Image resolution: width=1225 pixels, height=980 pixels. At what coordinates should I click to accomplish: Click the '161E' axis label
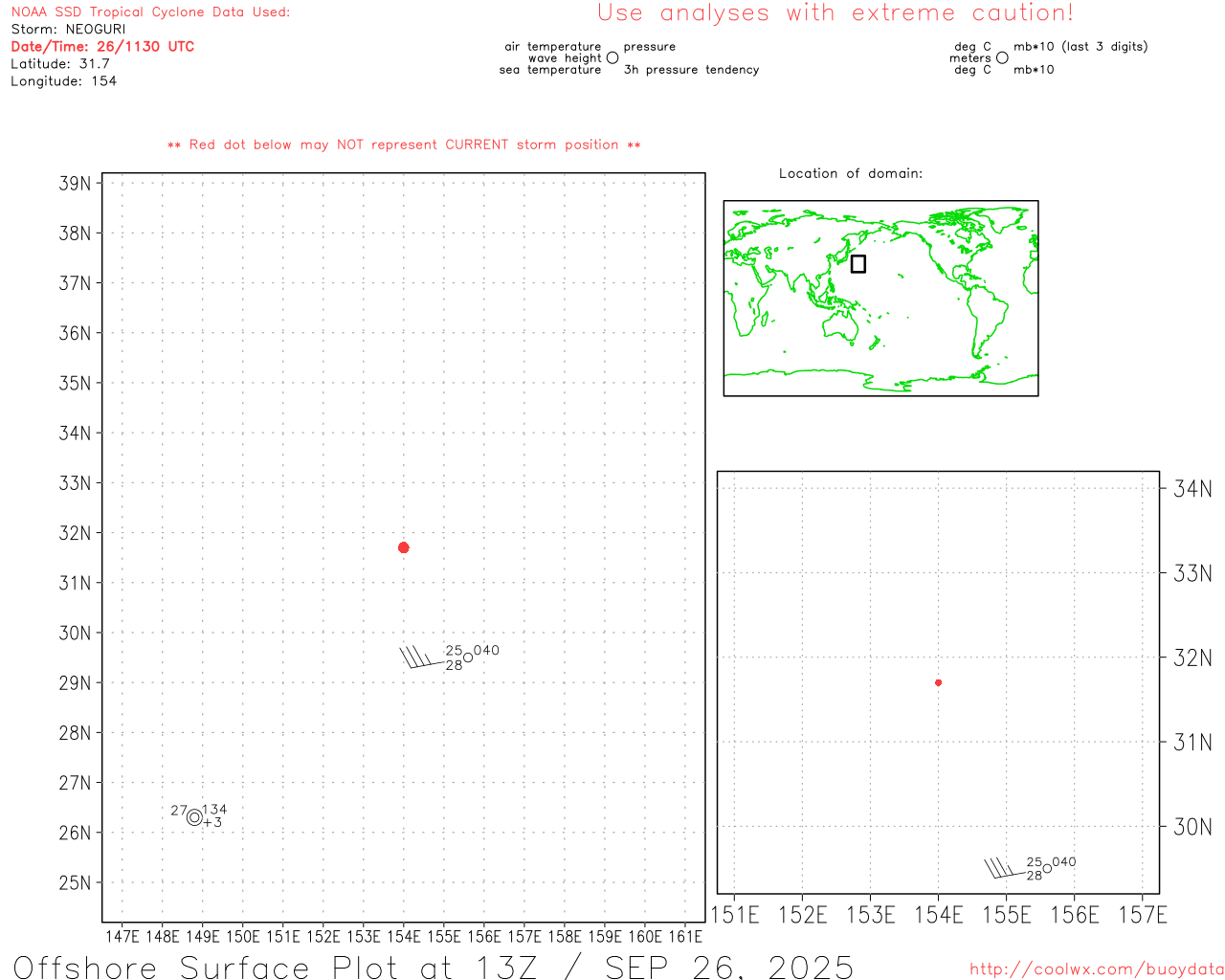685,936
